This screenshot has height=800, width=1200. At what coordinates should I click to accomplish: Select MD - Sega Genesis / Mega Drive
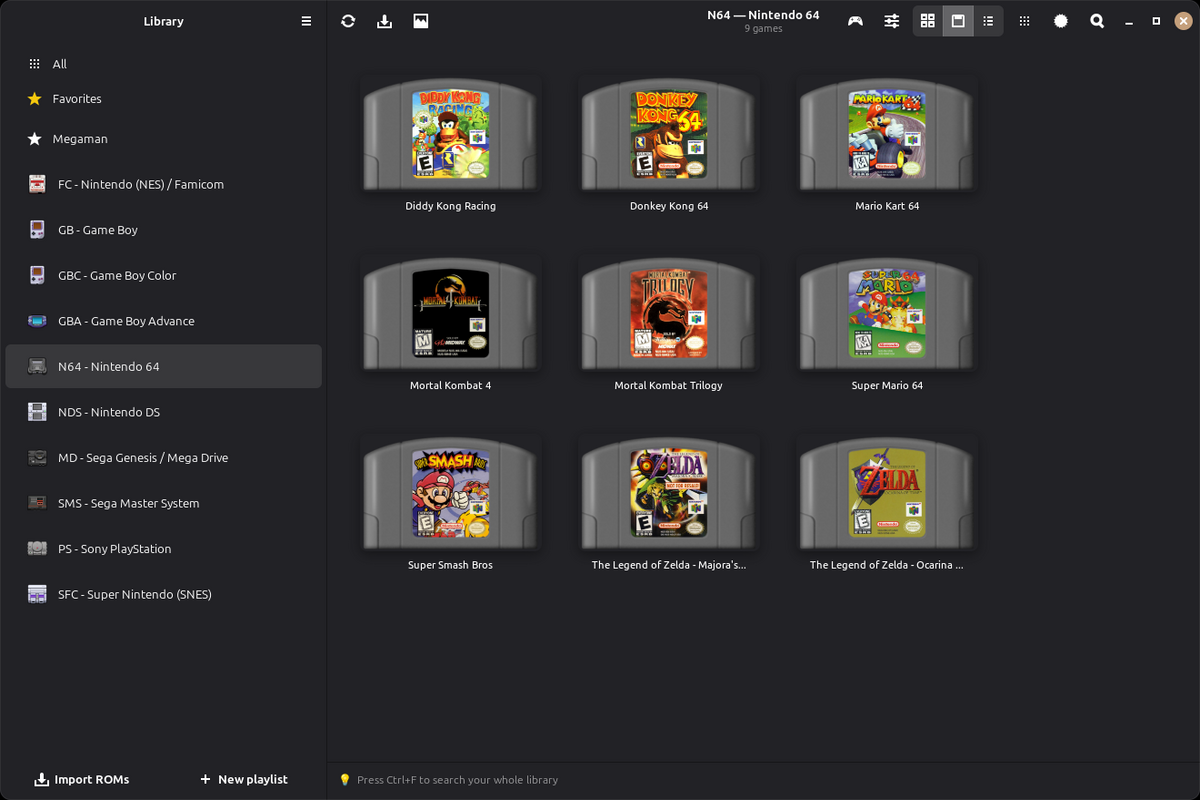pos(164,458)
